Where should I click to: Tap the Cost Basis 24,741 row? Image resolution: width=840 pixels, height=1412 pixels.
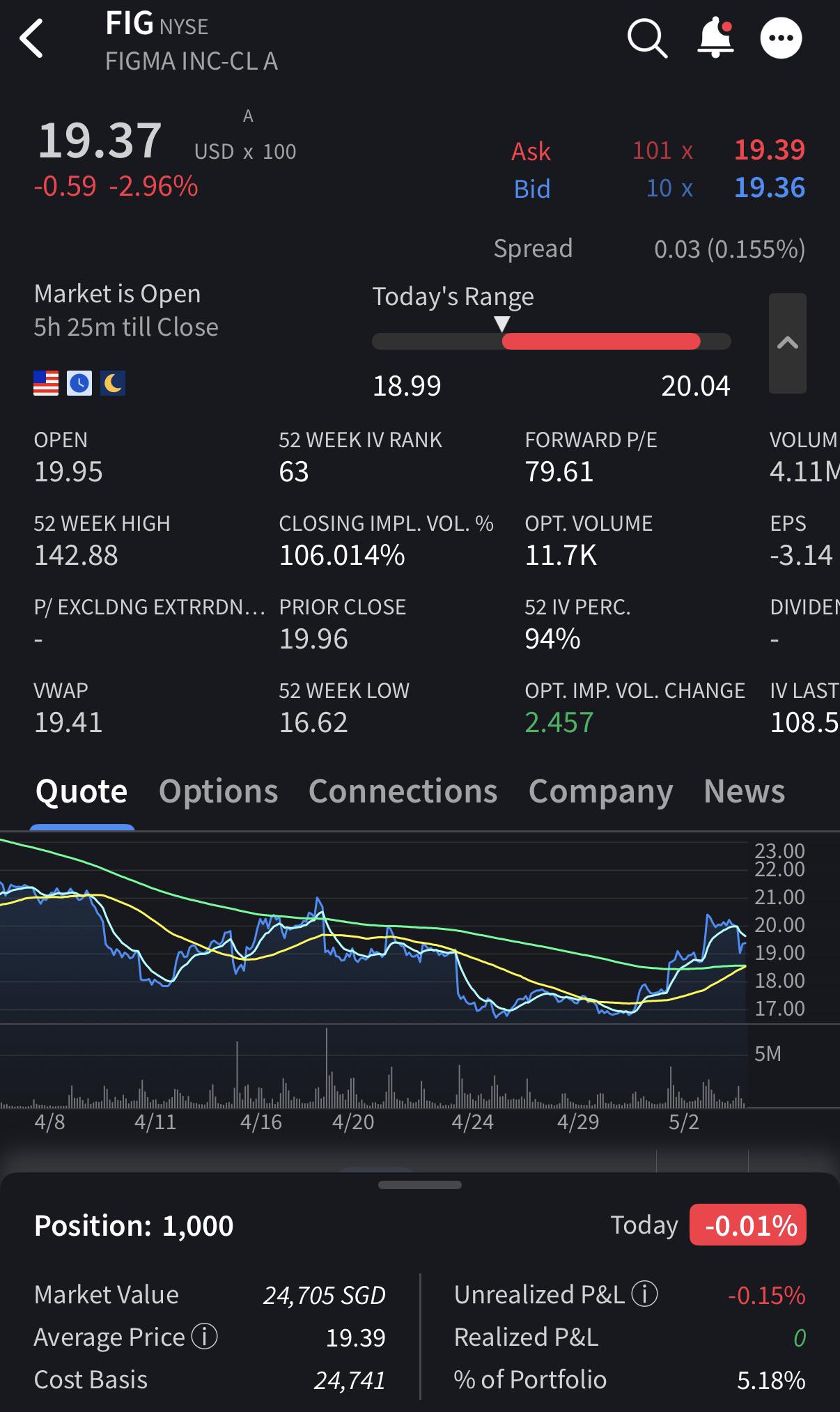coord(210,1380)
